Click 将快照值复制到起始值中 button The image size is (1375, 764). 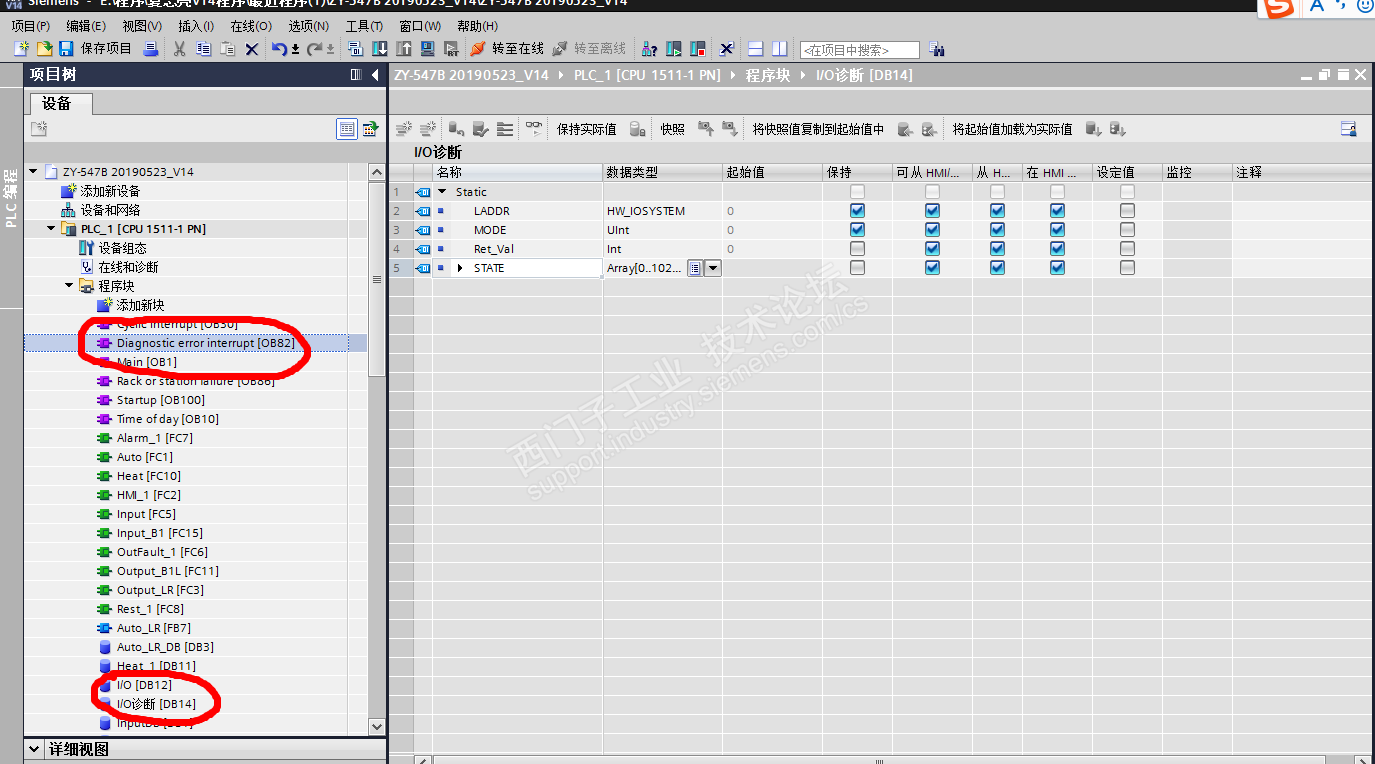point(818,129)
